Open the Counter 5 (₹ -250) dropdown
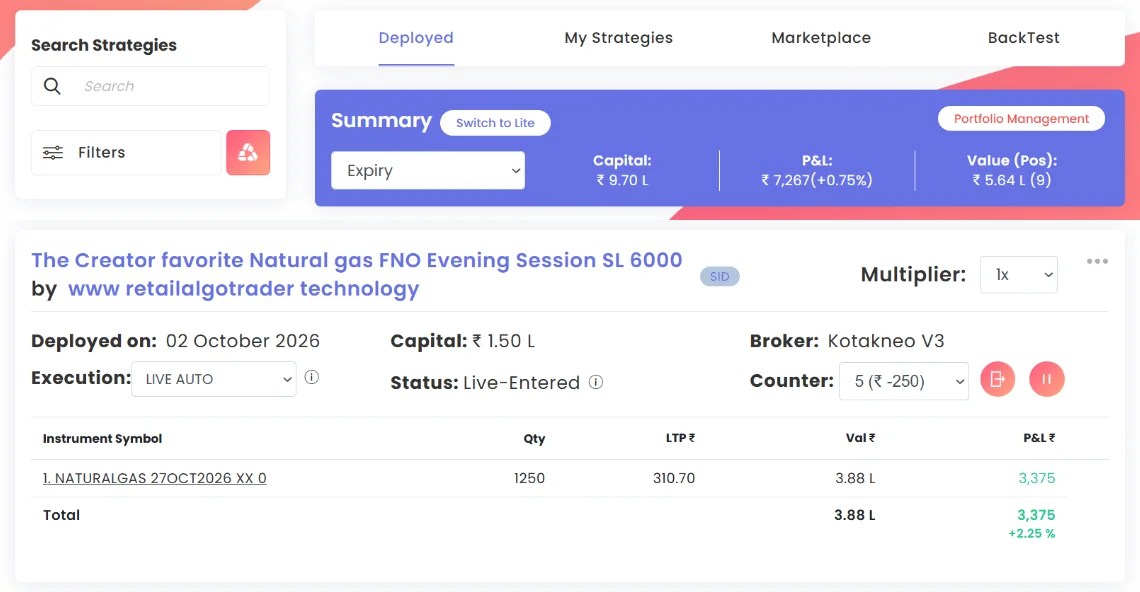 [904, 381]
